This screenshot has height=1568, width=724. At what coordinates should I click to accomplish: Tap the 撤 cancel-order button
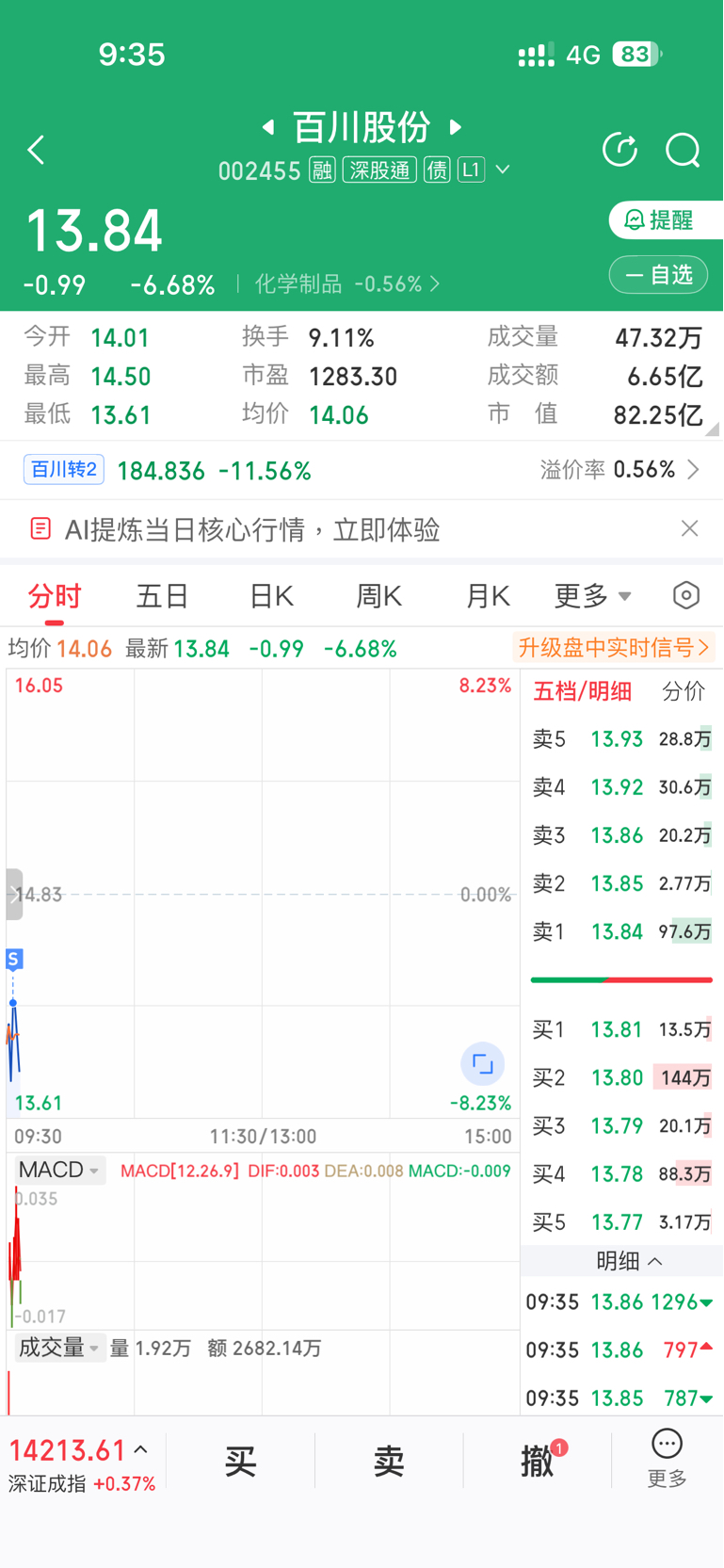[538, 1462]
